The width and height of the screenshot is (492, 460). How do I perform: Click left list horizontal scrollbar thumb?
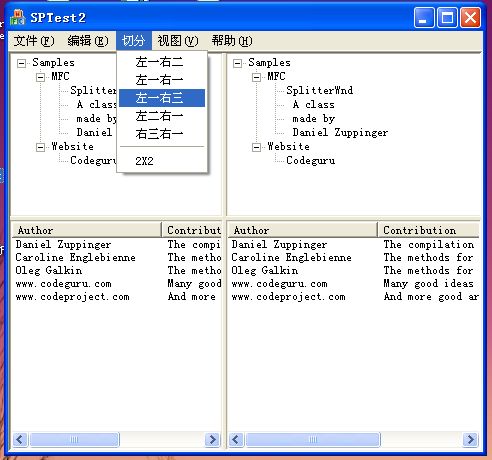click(74, 440)
